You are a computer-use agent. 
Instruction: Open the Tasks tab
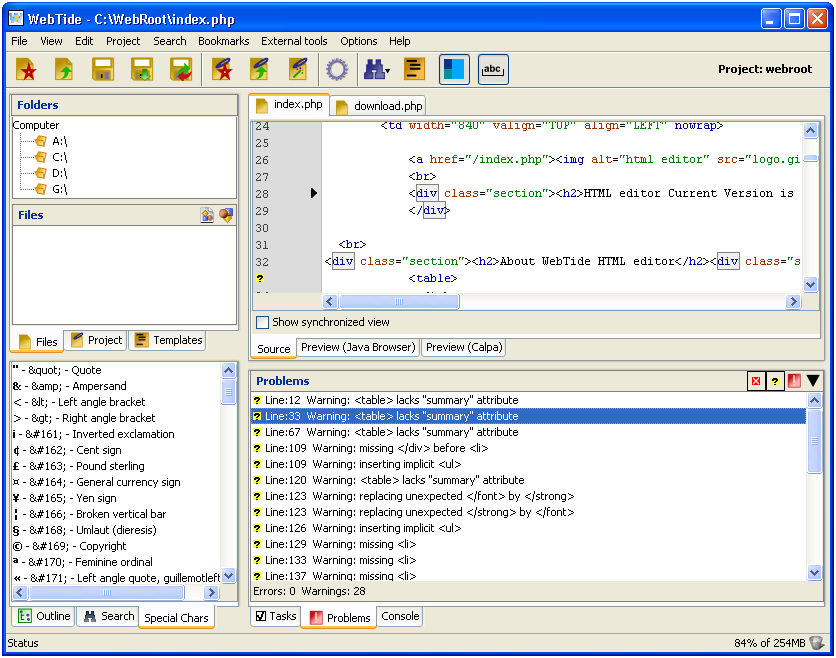tap(276, 616)
